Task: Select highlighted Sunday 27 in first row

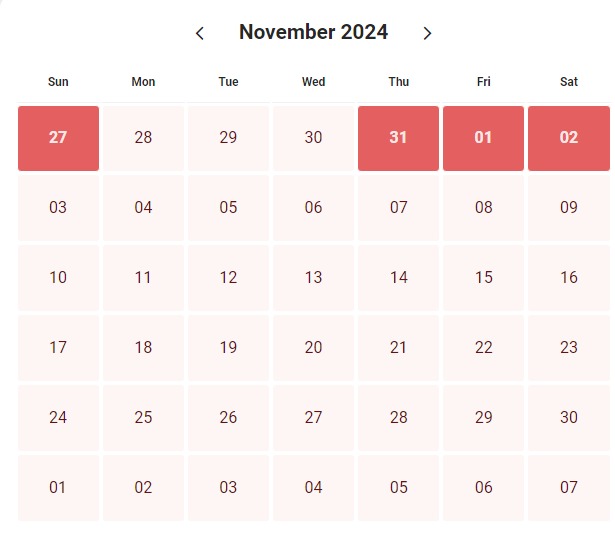Action: click(58, 138)
